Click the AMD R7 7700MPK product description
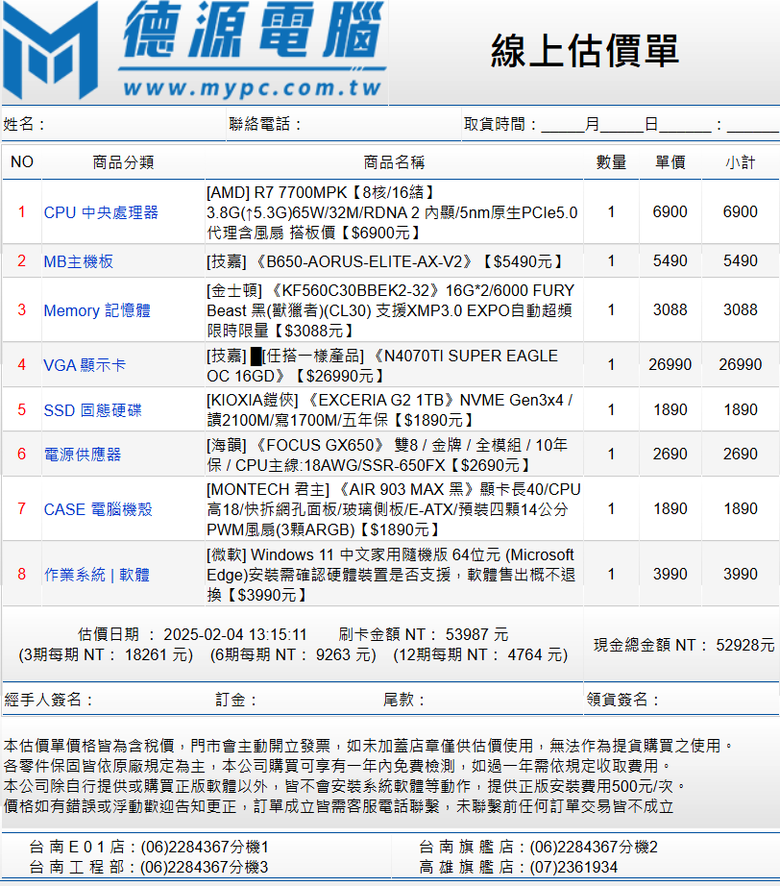 click(392, 212)
